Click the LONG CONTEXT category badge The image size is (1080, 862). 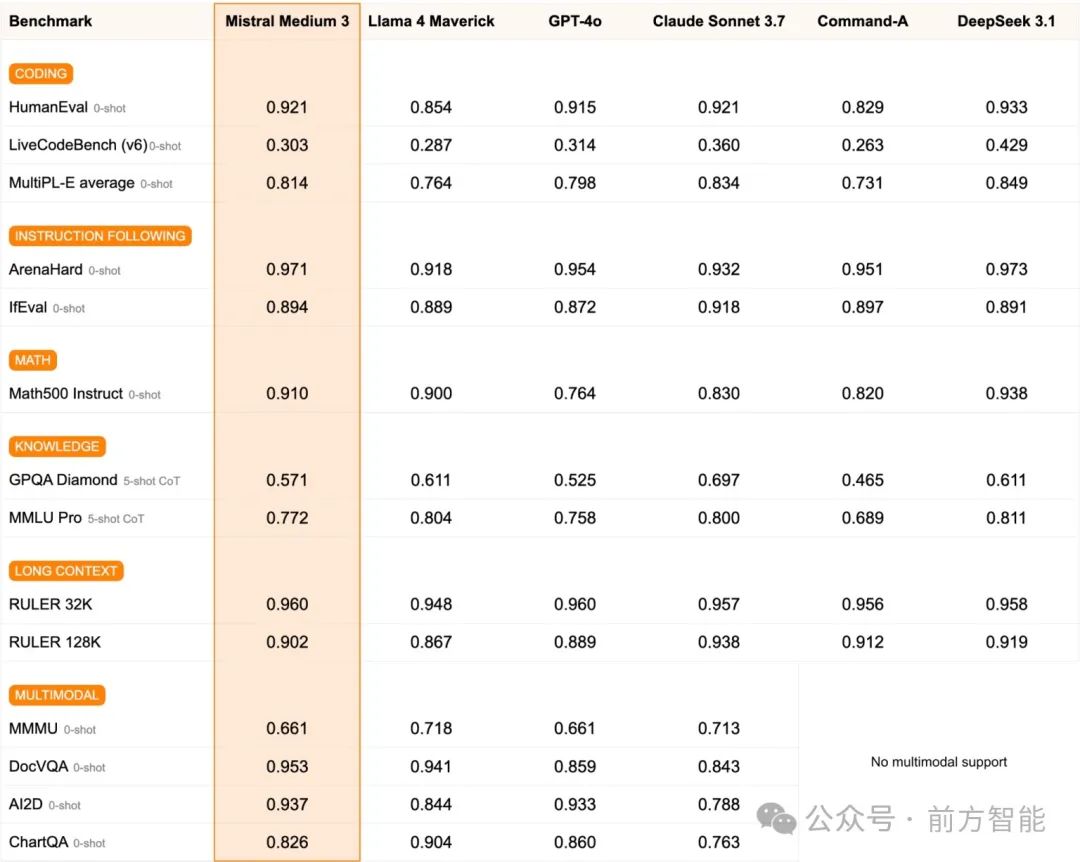[65, 571]
